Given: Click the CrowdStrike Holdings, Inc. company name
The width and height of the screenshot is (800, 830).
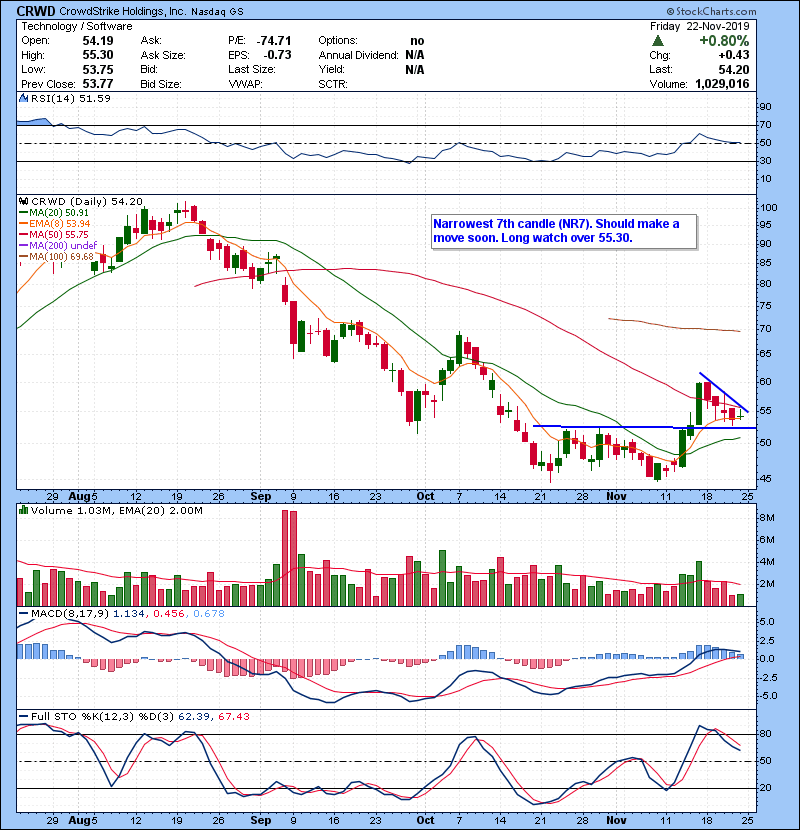Looking at the screenshot, I should [x=122, y=11].
